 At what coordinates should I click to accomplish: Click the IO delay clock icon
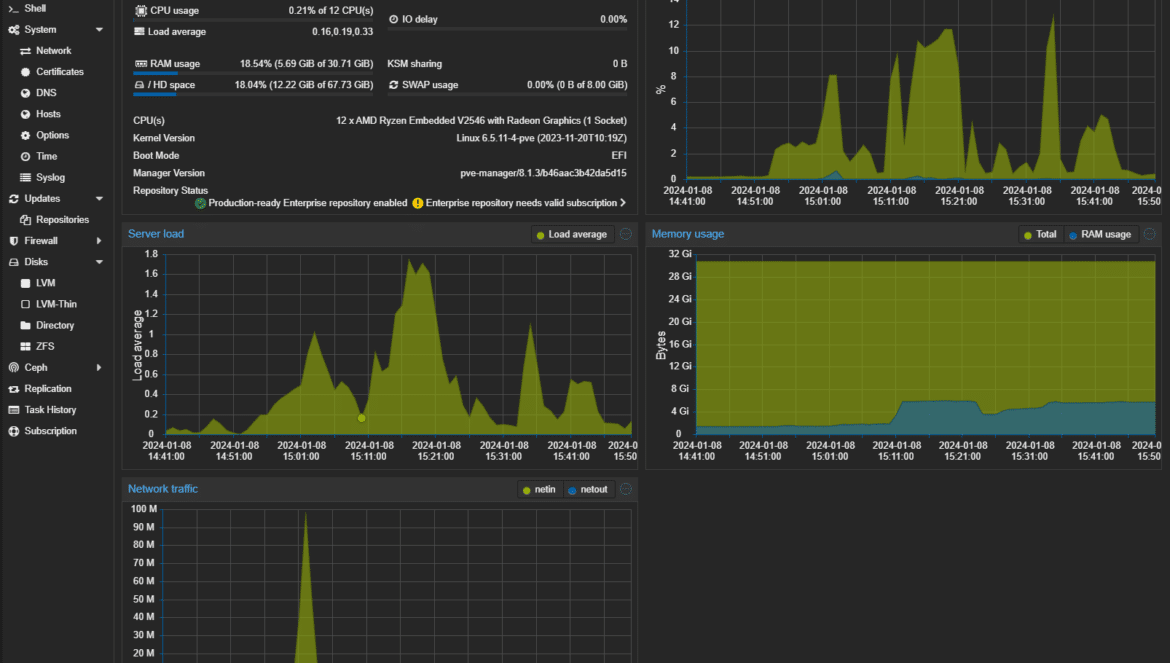click(394, 19)
